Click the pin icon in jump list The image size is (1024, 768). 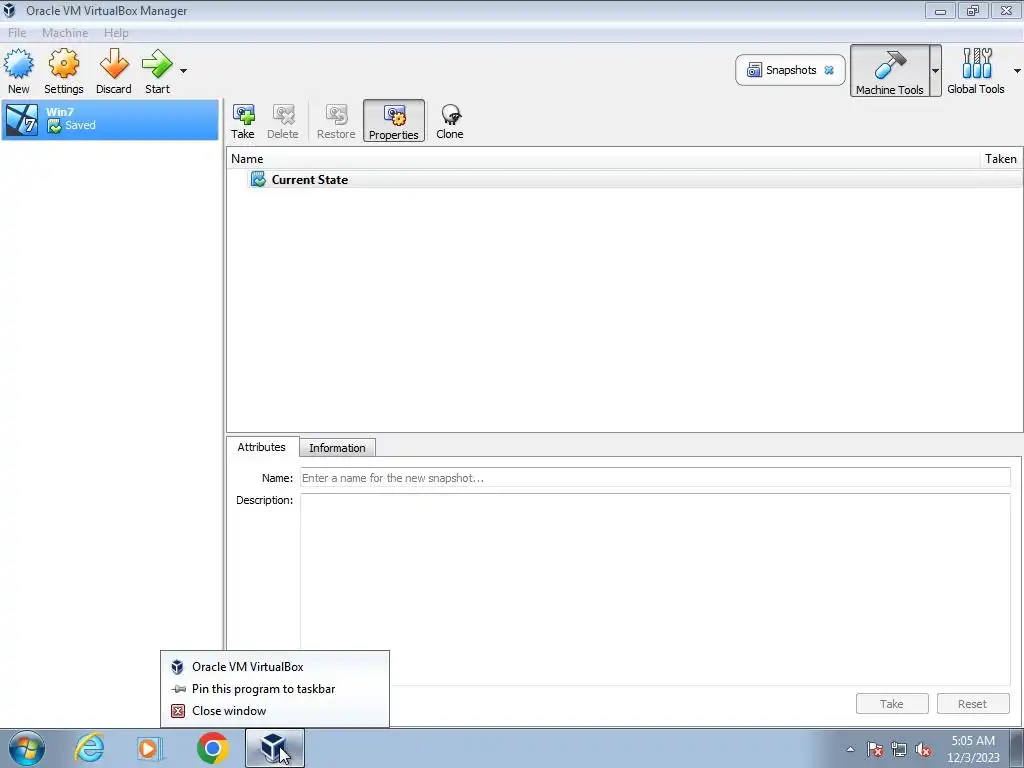178,689
